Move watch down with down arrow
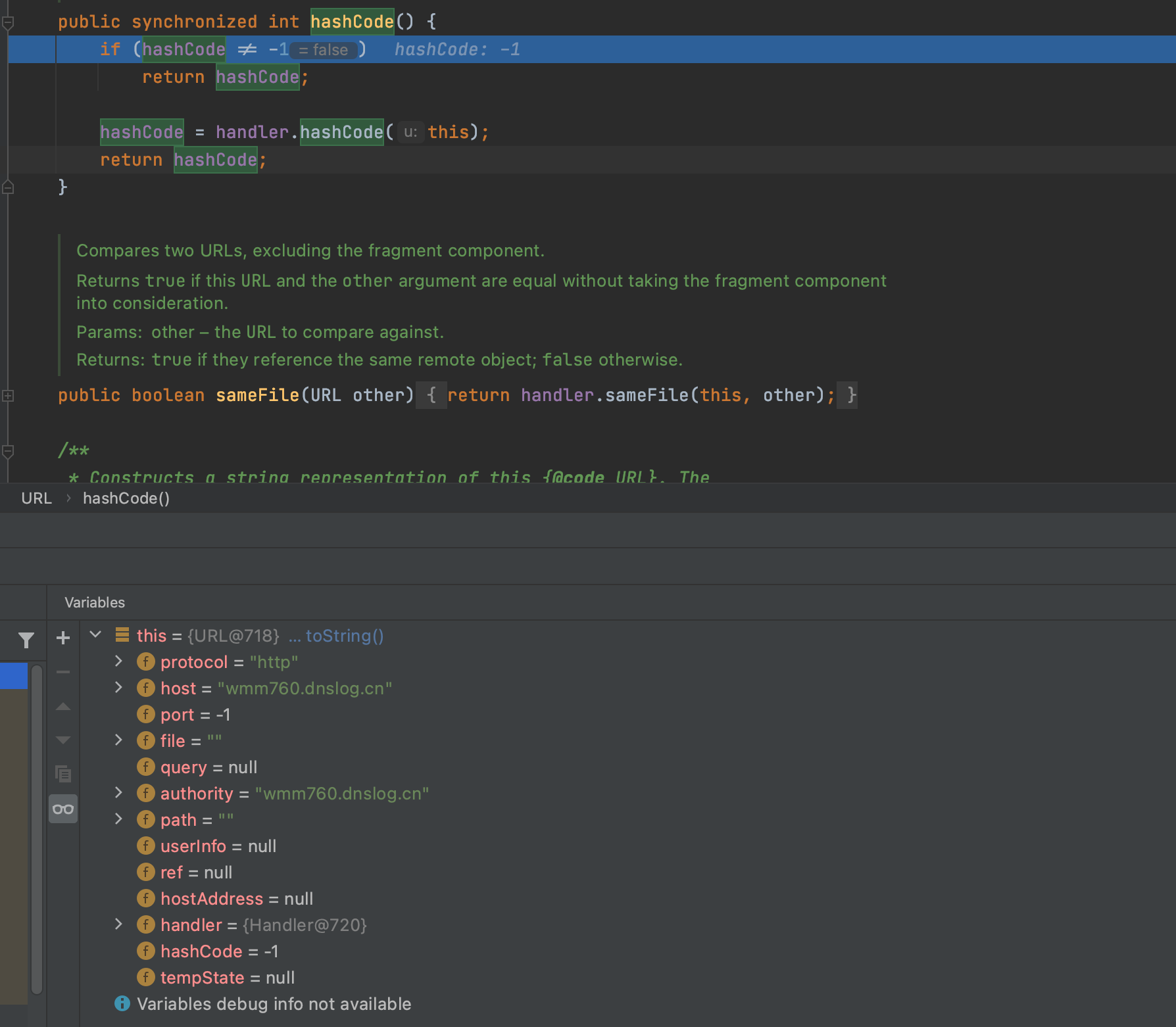The width and height of the screenshot is (1176, 1027). click(x=63, y=740)
